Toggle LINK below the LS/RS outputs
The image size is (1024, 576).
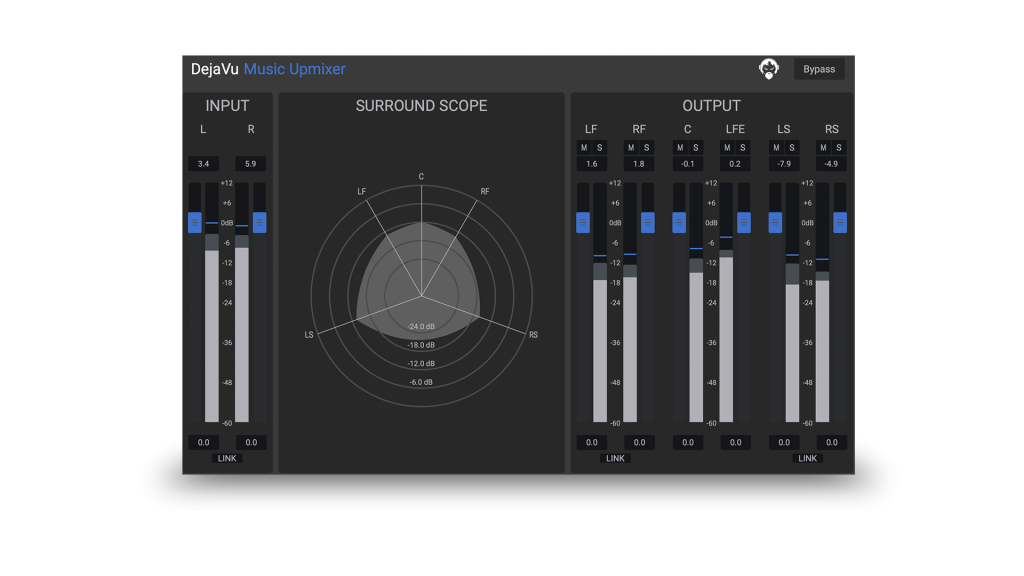[807, 458]
